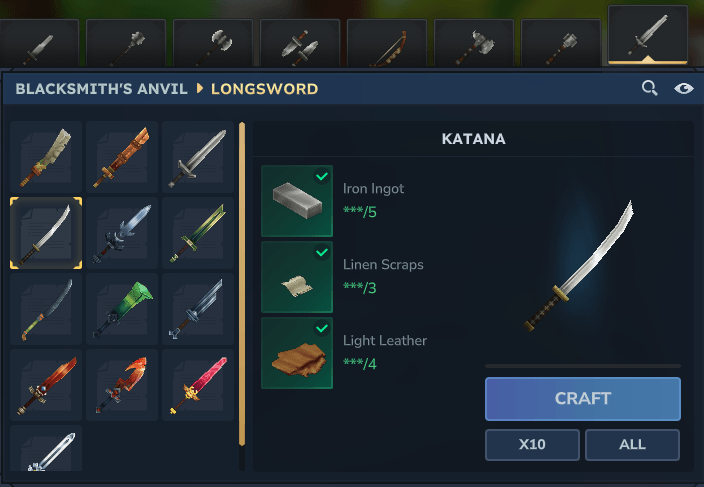Image resolution: width=704 pixels, height=487 pixels.
Task: Click the Iron Ingot ingredient icon
Action: (x=297, y=201)
